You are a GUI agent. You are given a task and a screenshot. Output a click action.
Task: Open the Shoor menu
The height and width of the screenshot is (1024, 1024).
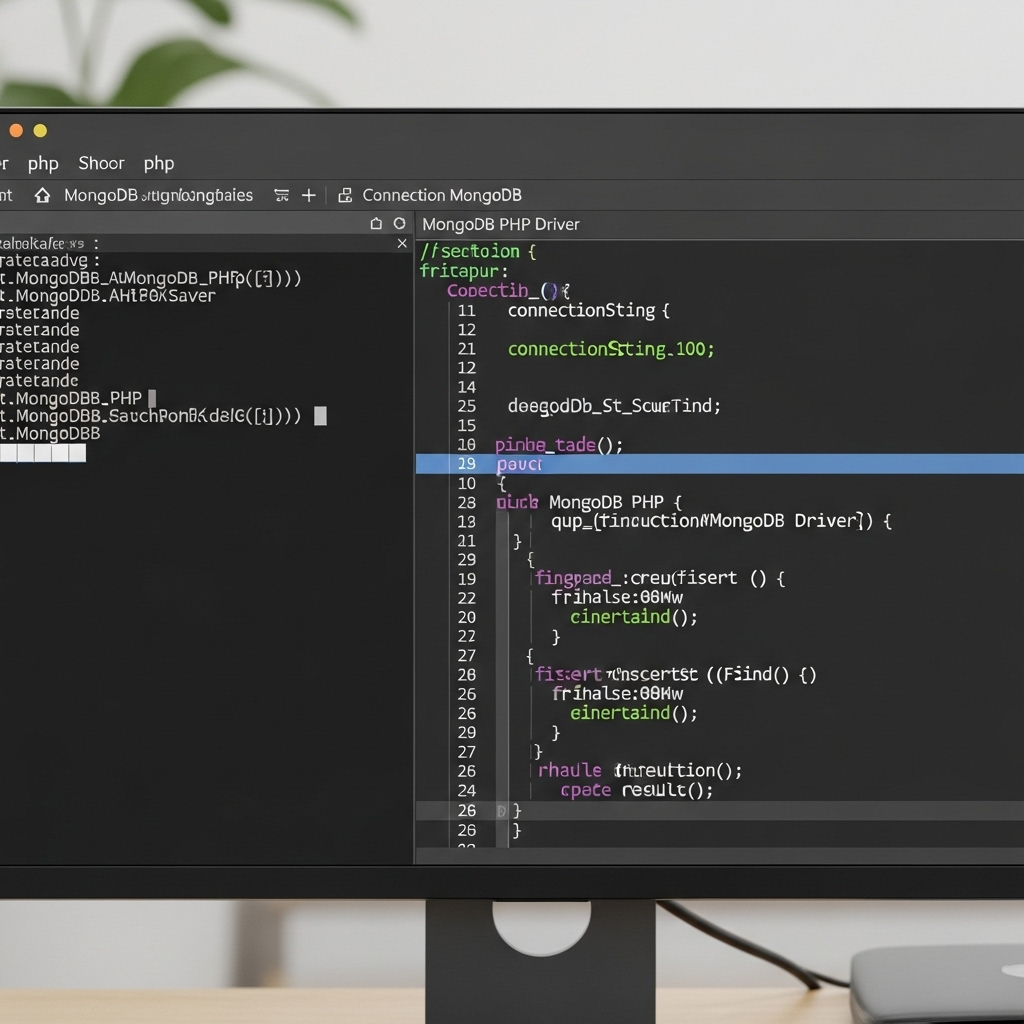coord(101,163)
